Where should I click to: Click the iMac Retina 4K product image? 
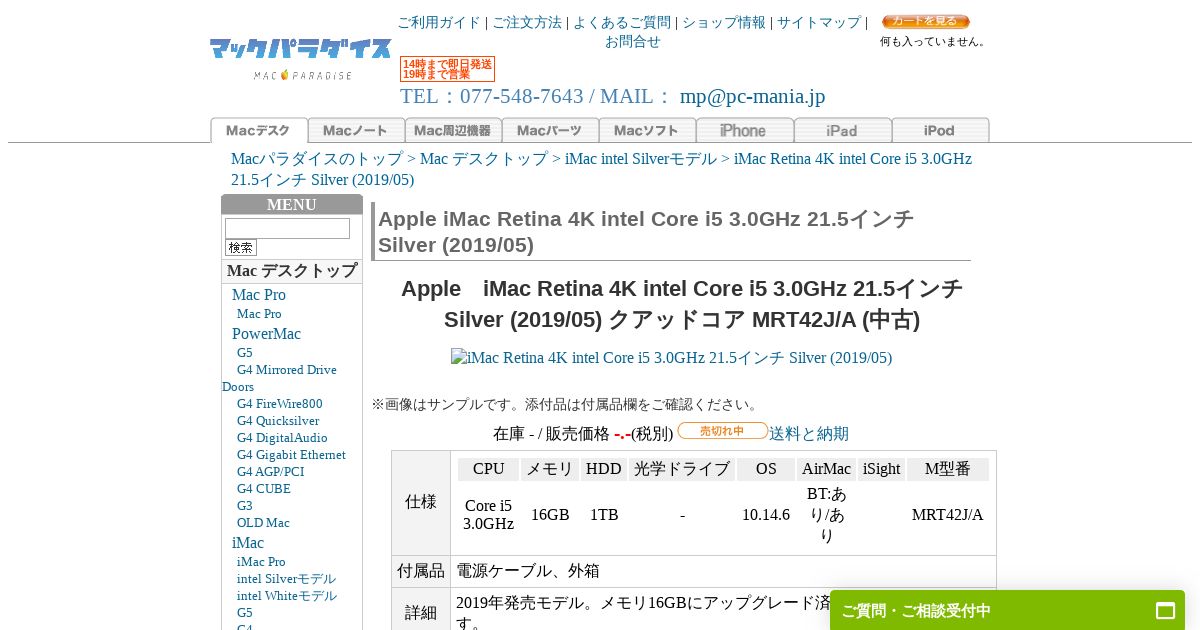click(671, 357)
